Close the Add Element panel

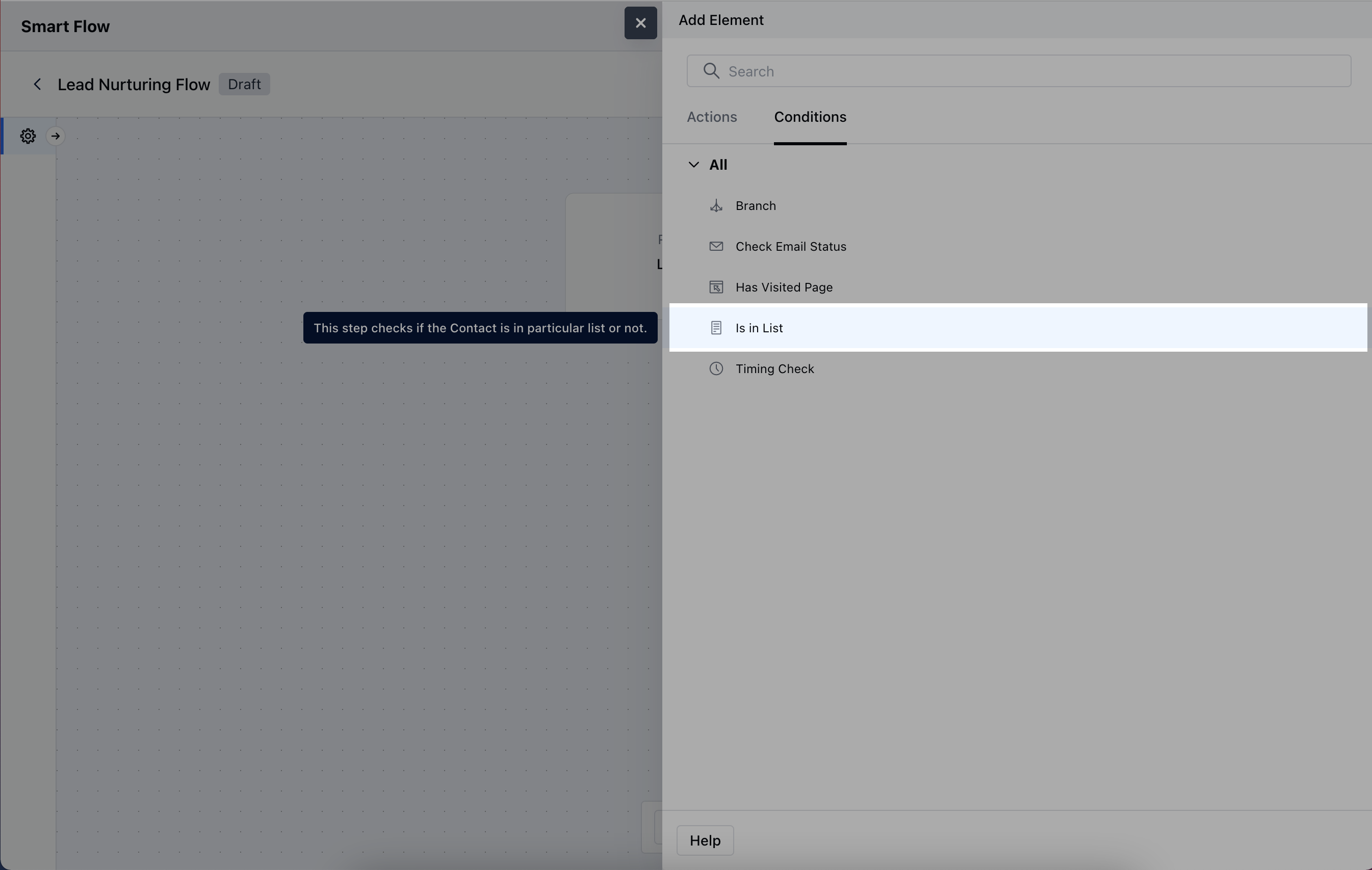click(640, 23)
